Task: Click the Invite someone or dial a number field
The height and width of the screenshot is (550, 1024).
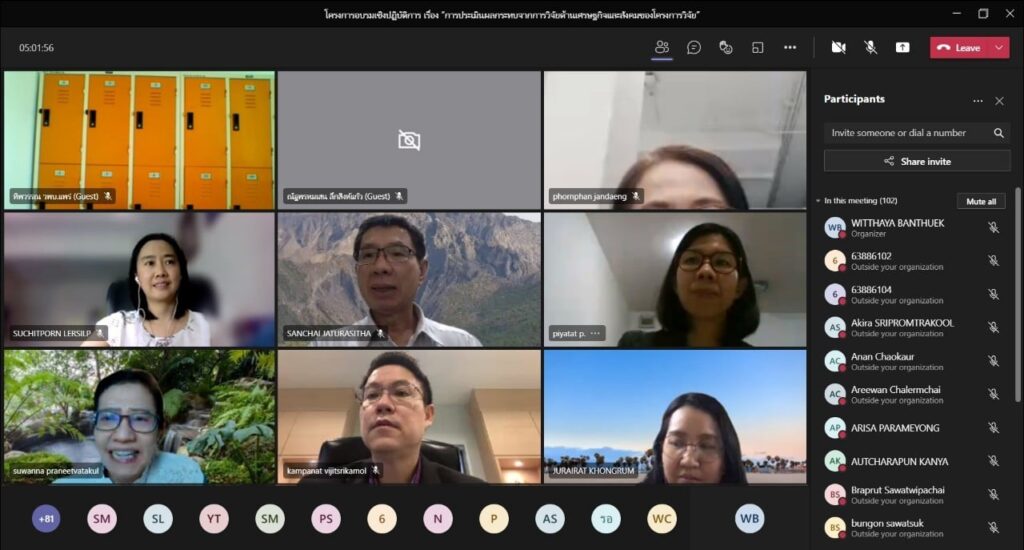Action: click(x=905, y=133)
